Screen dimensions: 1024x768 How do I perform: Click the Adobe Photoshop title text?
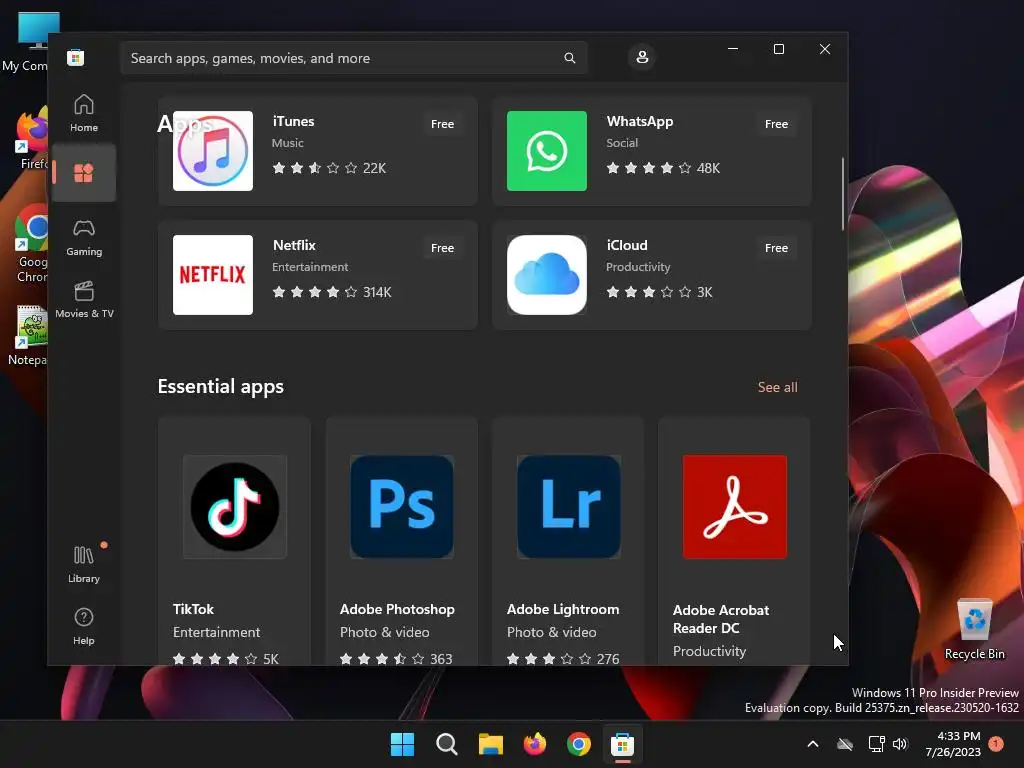click(397, 609)
